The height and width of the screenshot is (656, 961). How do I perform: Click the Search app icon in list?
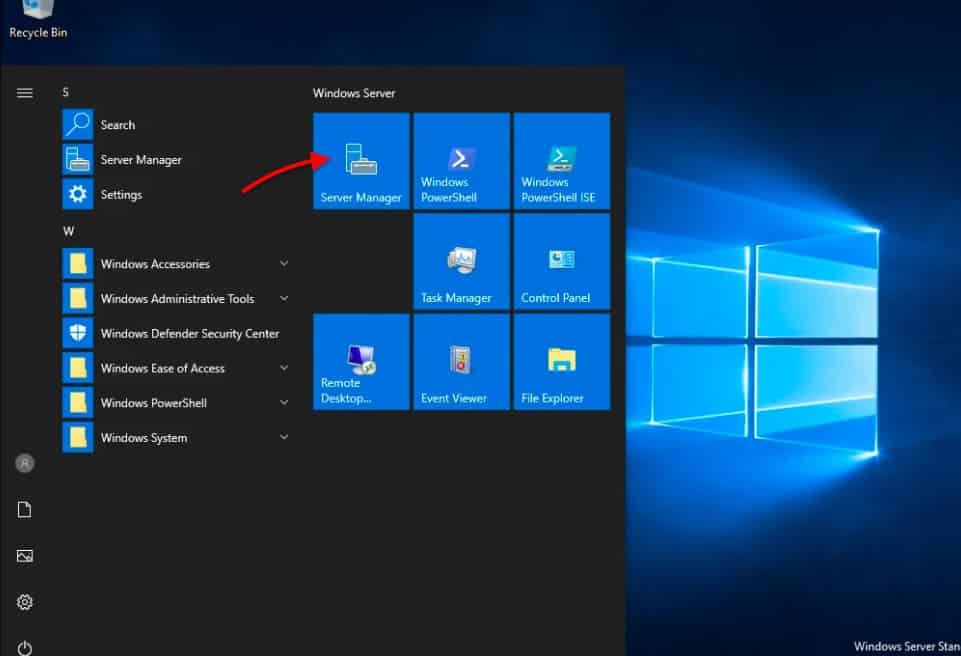pyautogui.click(x=78, y=124)
